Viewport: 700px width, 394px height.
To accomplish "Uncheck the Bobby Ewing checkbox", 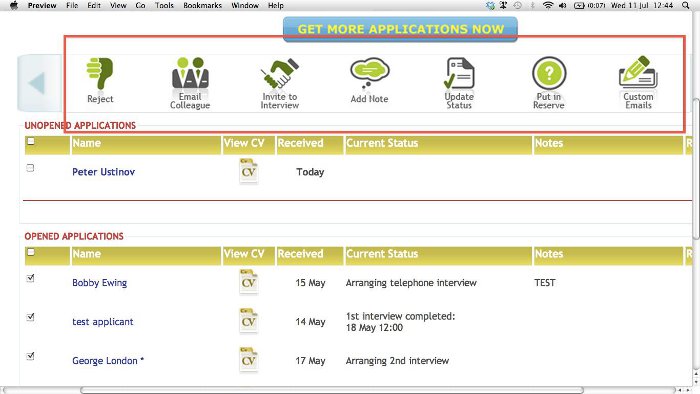I will point(30,278).
